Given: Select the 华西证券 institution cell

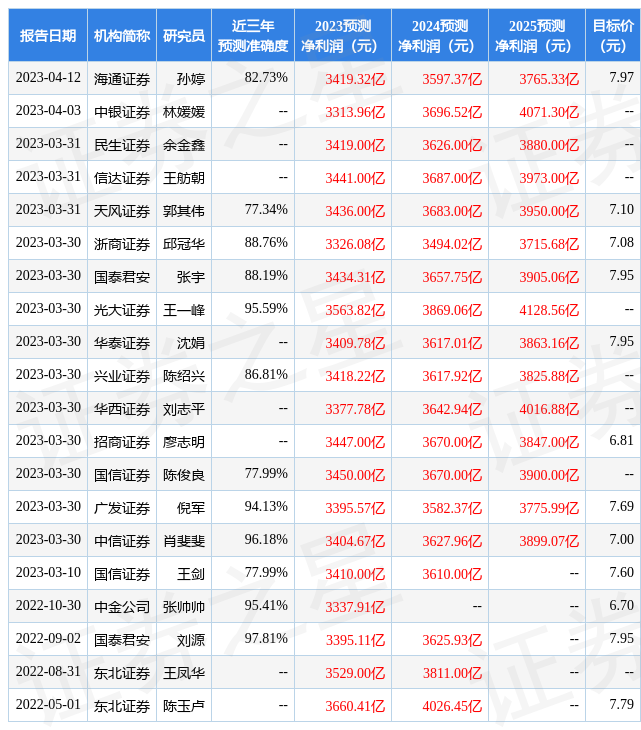Looking at the screenshot, I should 122,409.
